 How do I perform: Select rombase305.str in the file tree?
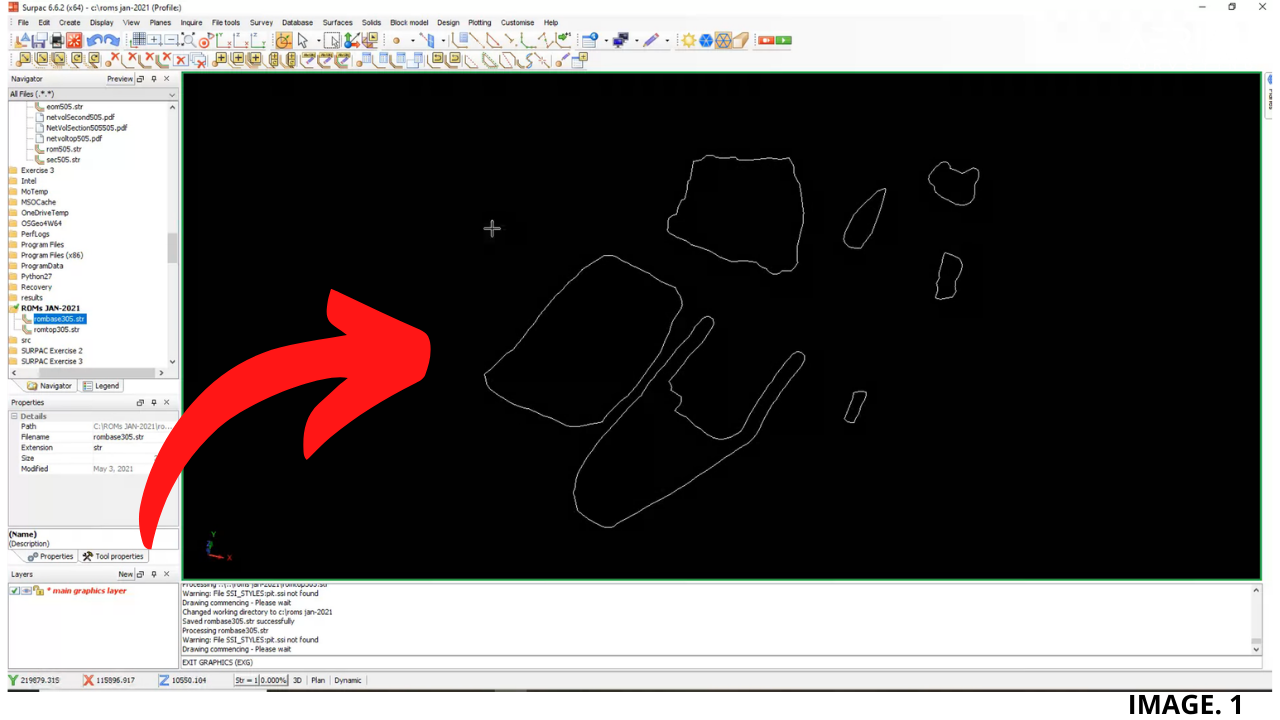59,319
